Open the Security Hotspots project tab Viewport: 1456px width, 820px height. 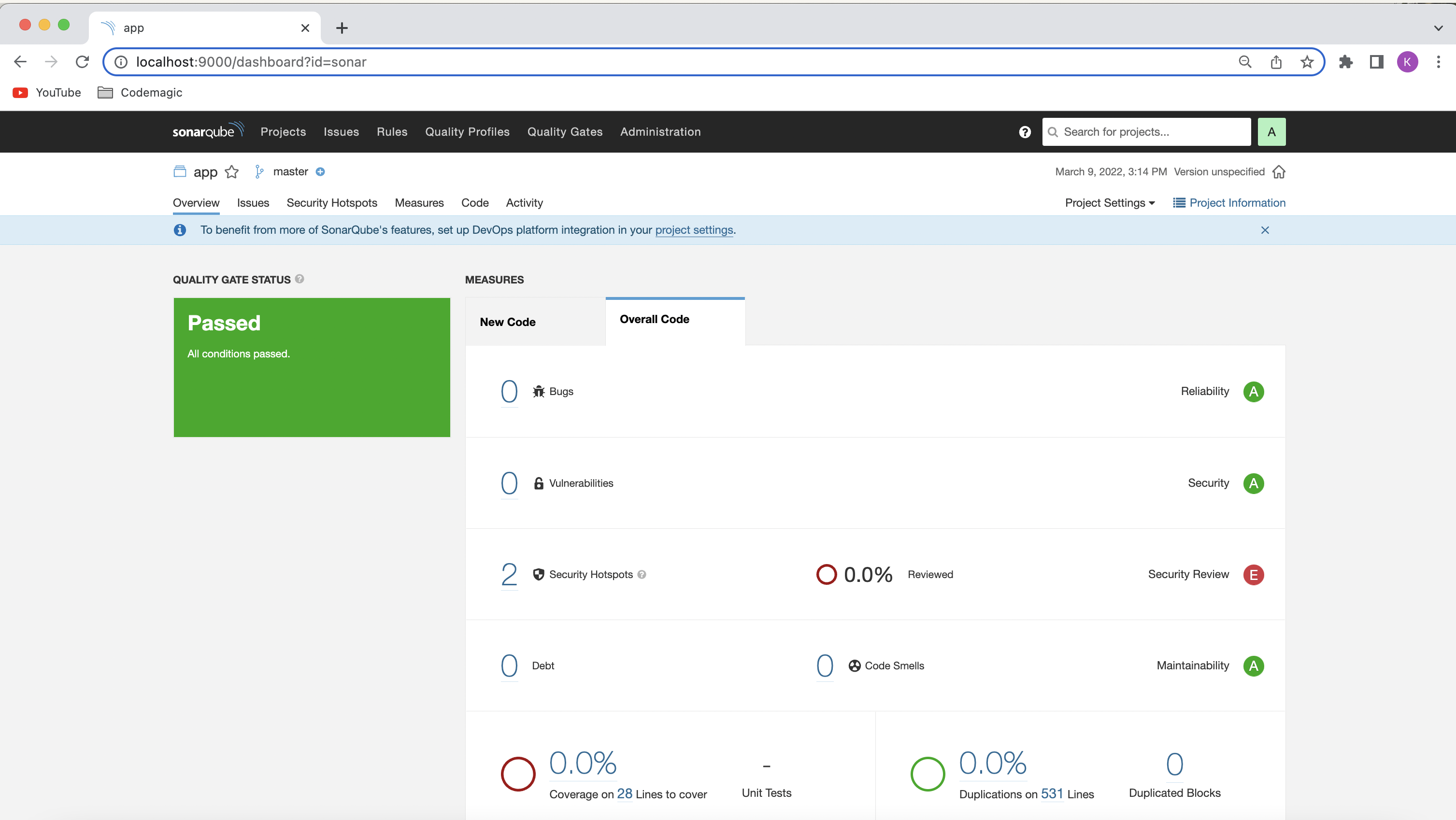(x=332, y=203)
